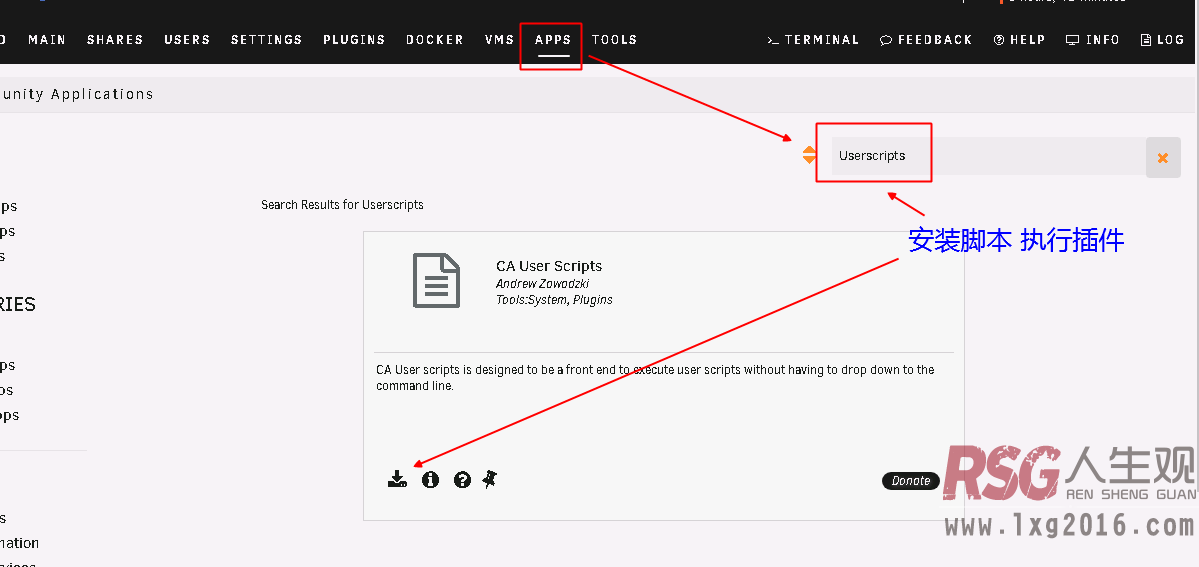Switch to the APPS tab
This screenshot has height=567, width=1199.
[553, 40]
